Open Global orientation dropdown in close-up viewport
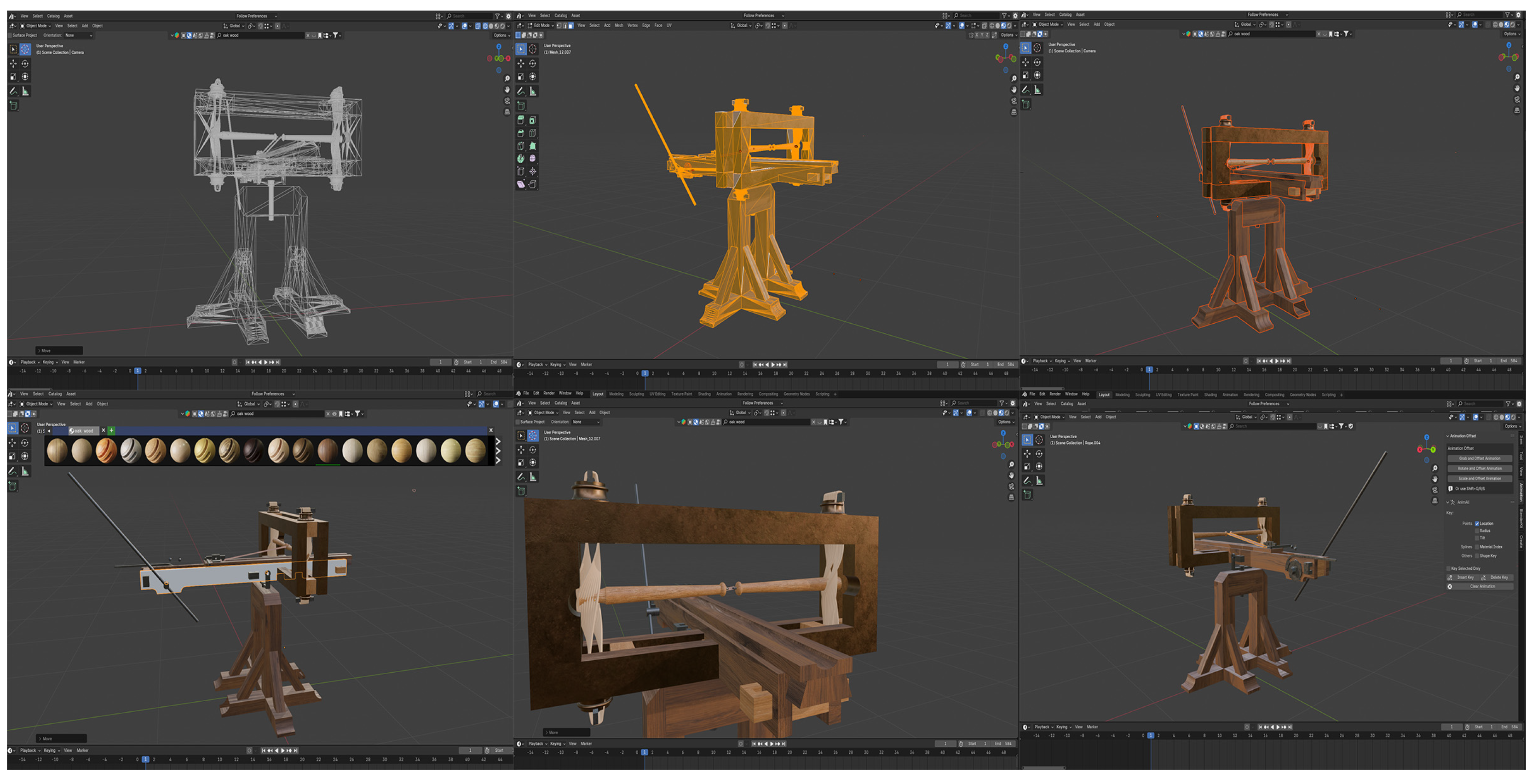Screen dimensions: 1538x784 coord(741,412)
